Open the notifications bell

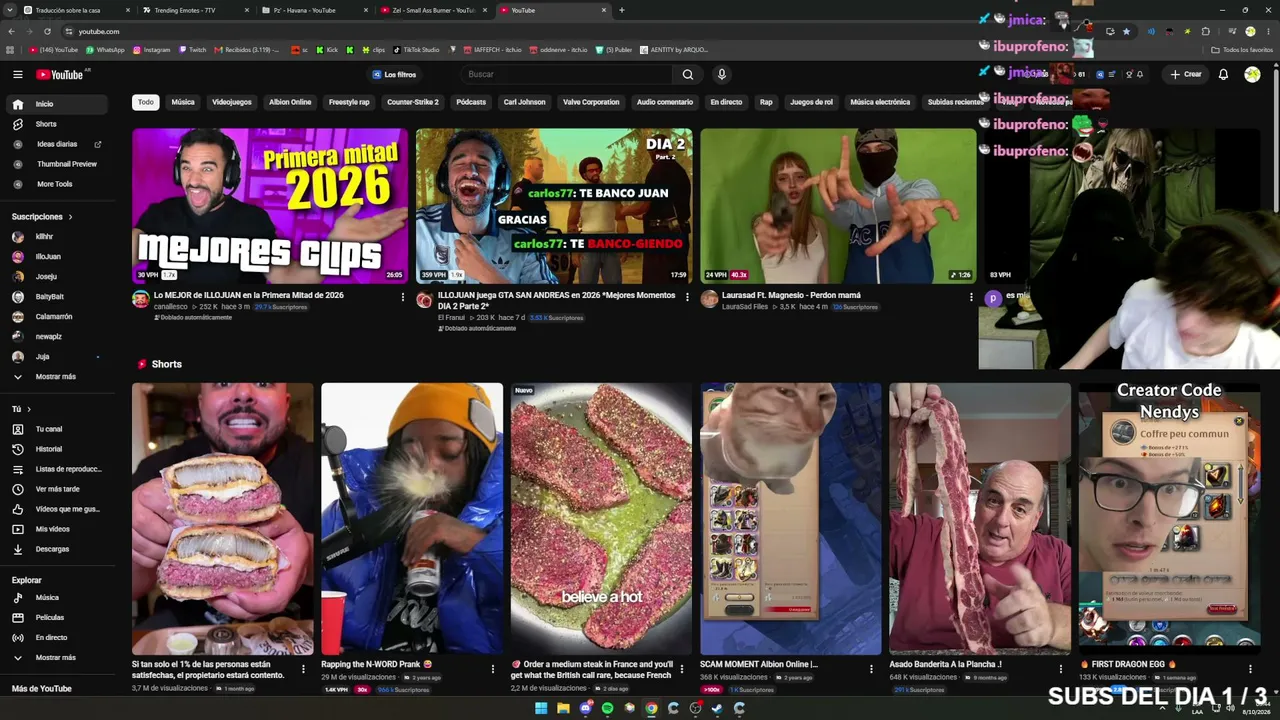click(1223, 74)
